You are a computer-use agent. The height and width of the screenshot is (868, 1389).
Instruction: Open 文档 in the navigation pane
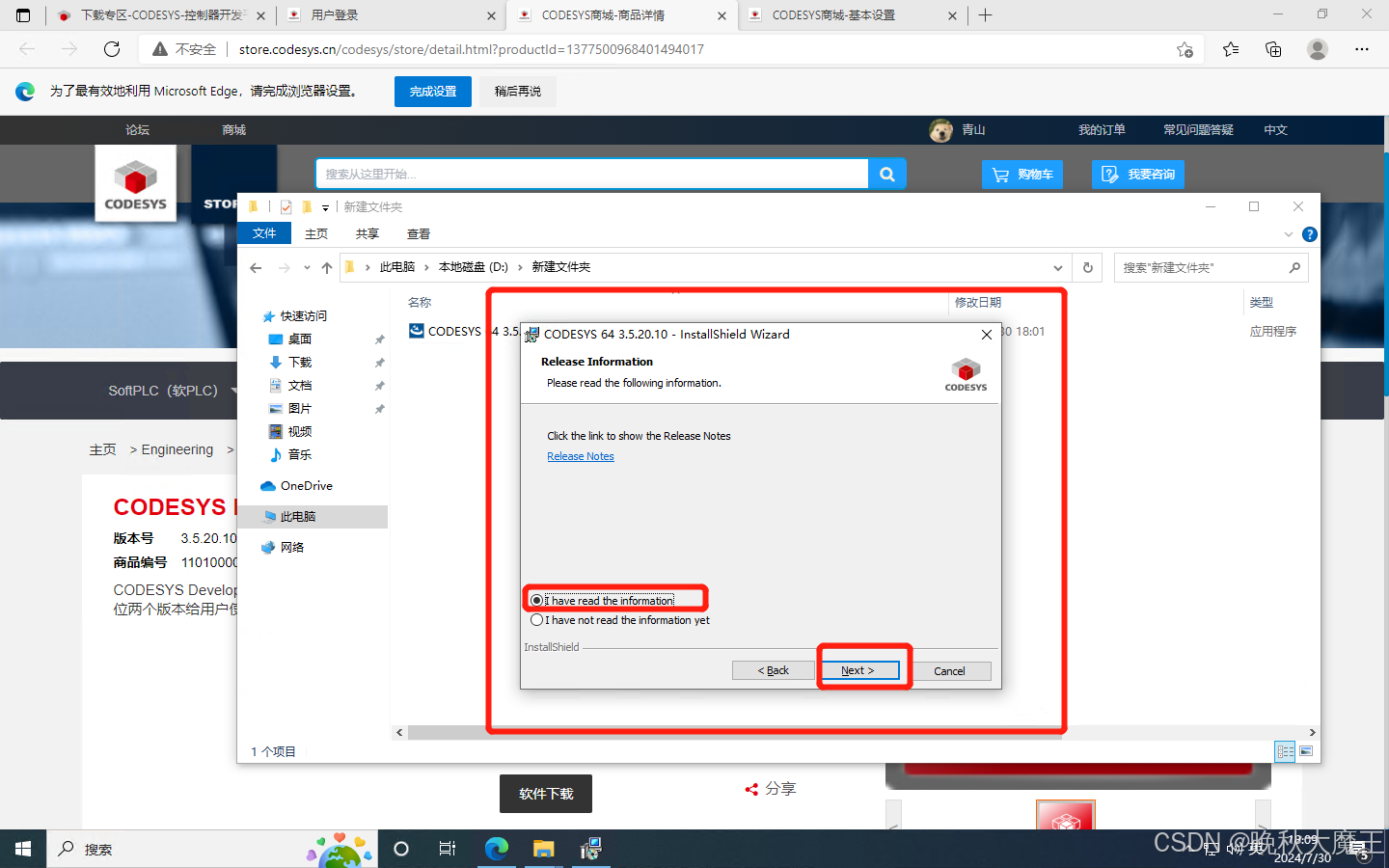[x=300, y=386]
